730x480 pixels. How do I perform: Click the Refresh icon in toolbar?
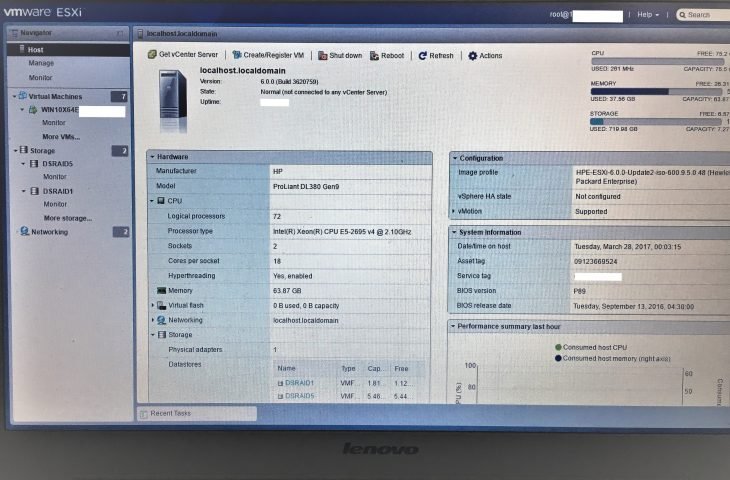(423, 56)
